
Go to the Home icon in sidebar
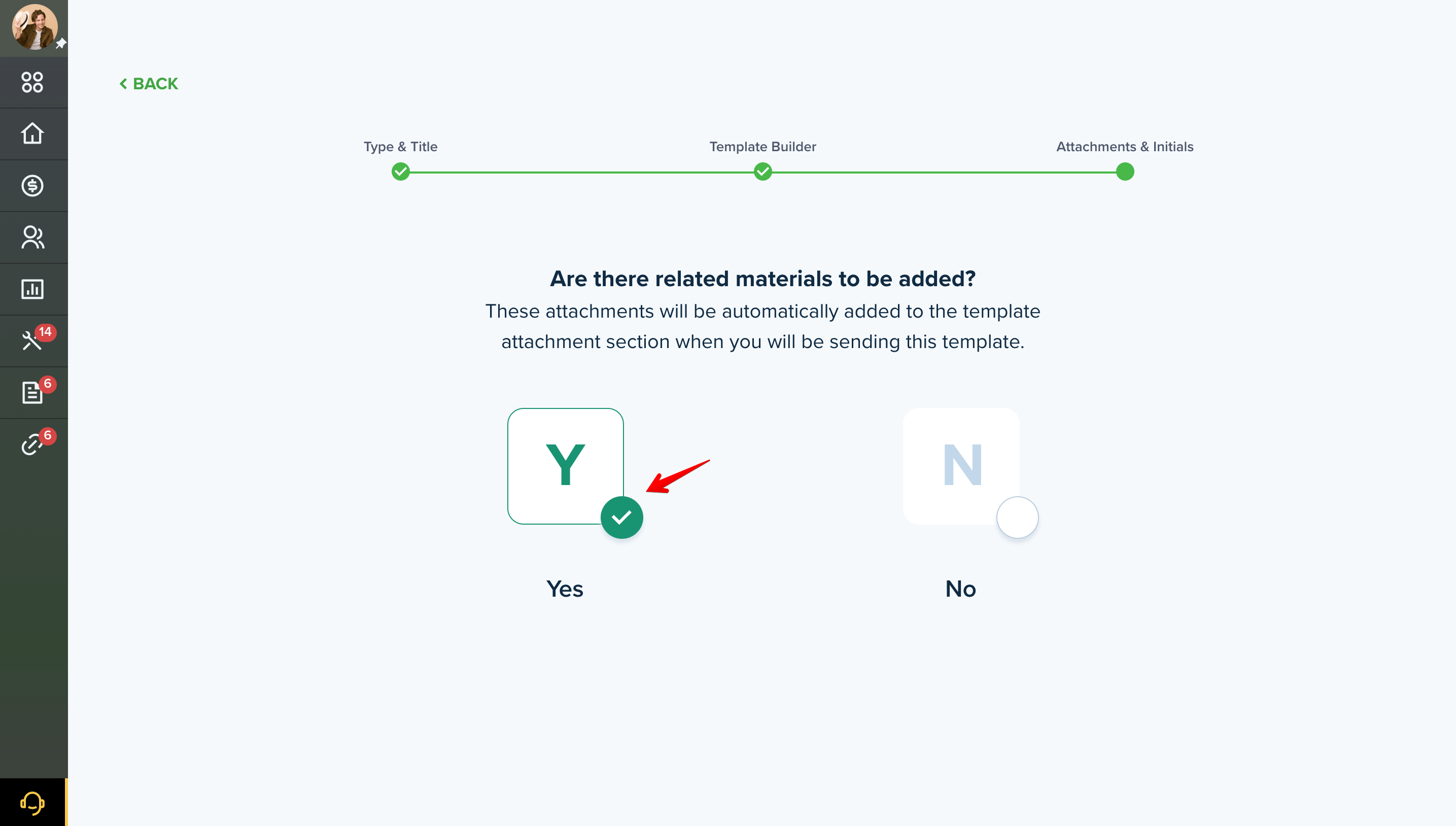pyautogui.click(x=32, y=134)
